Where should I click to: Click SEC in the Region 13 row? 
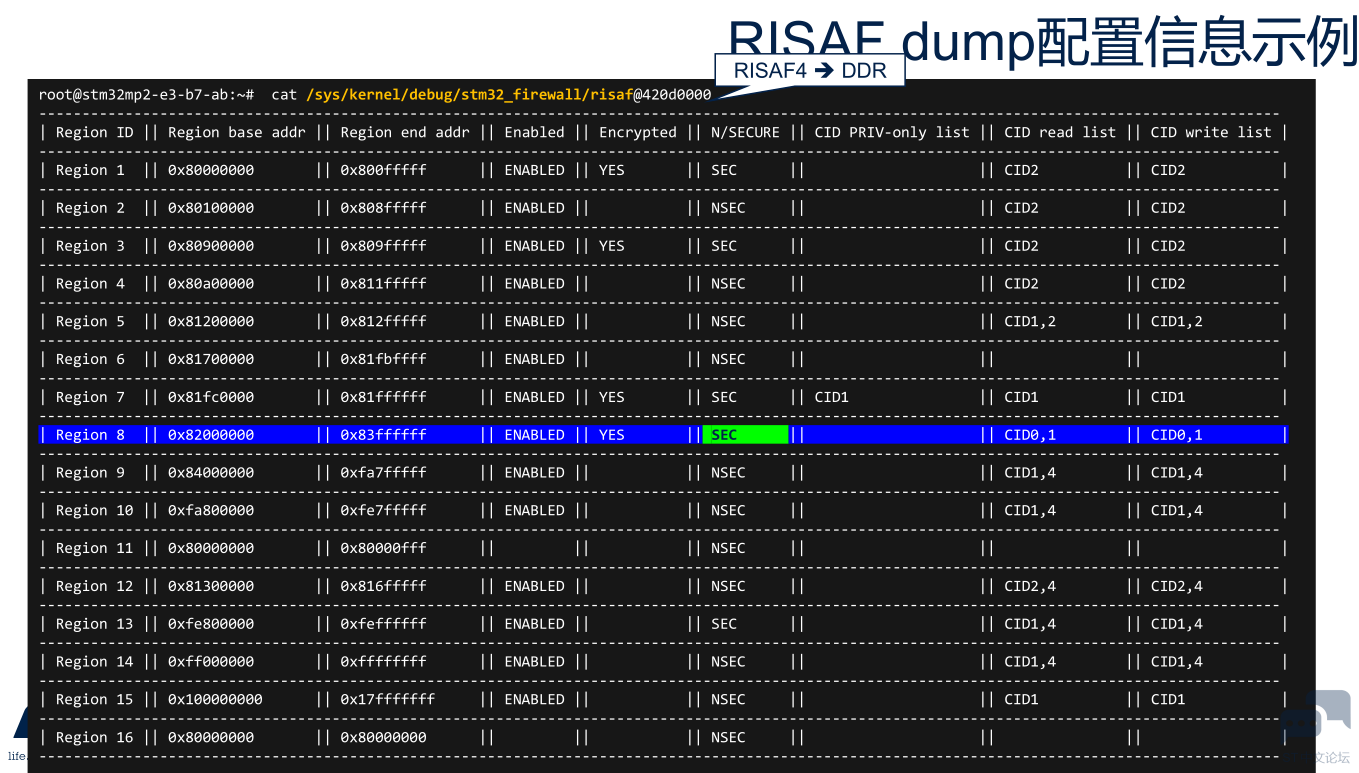coord(724,624)
